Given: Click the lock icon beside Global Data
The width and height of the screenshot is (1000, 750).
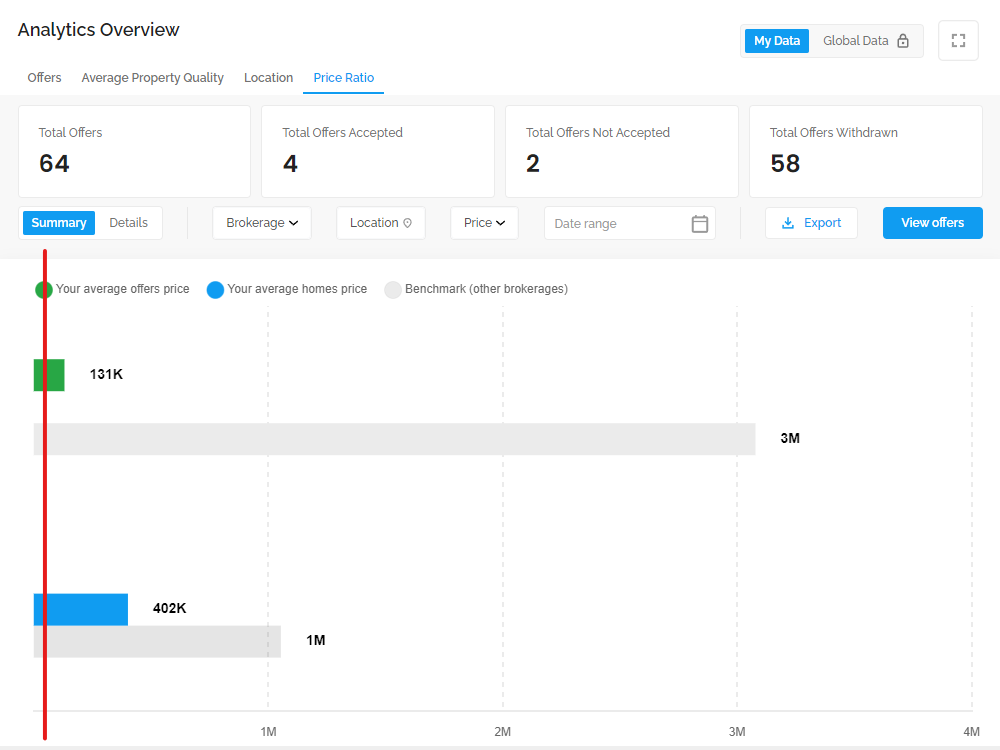Looking at the screenshot, I should point(902,41).
